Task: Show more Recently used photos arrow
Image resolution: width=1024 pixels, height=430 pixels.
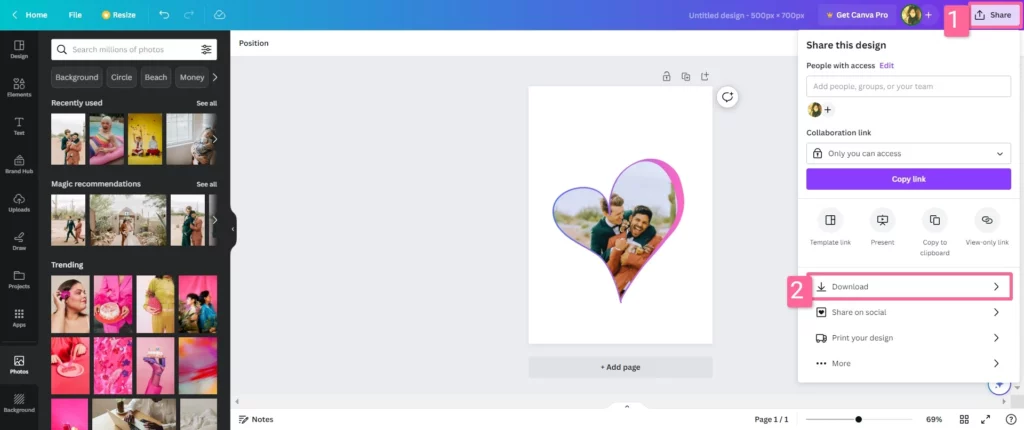Action: click(x=215, y=139)
